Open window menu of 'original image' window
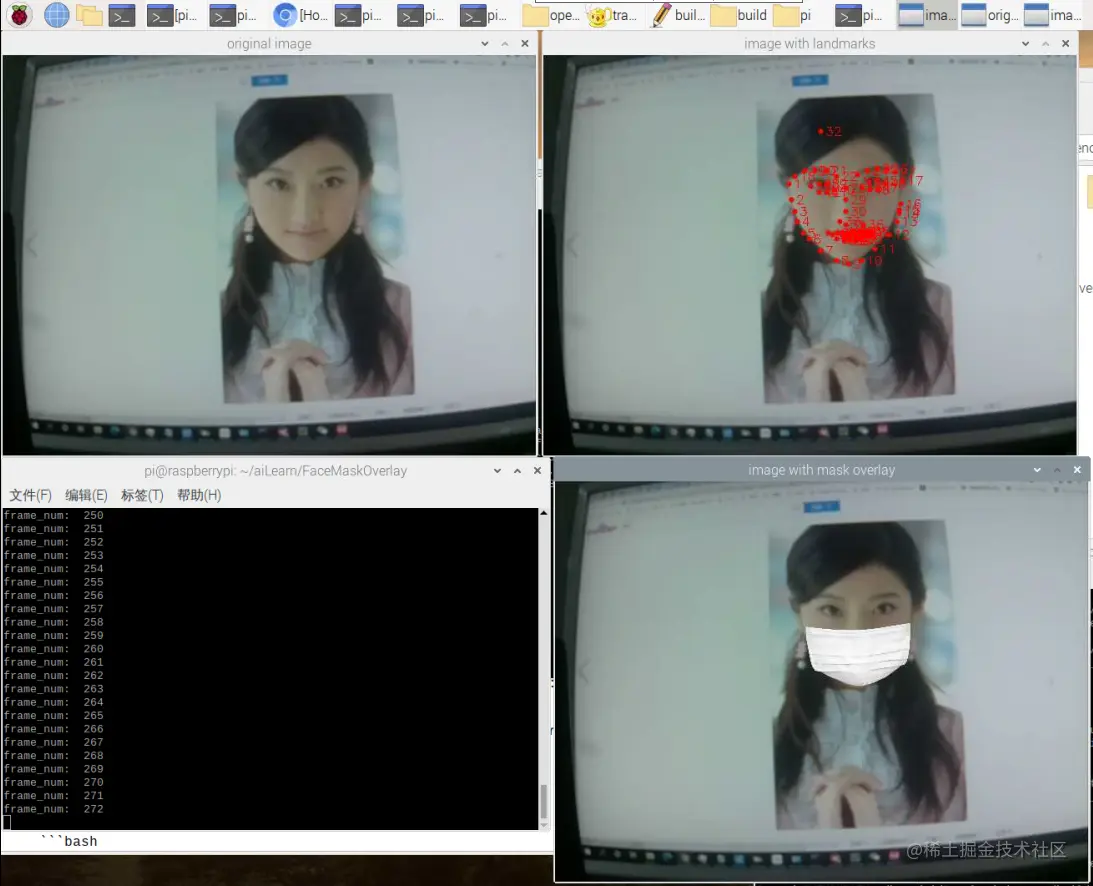Viewport: 1093px width, 886px height. tap(484, 43)
